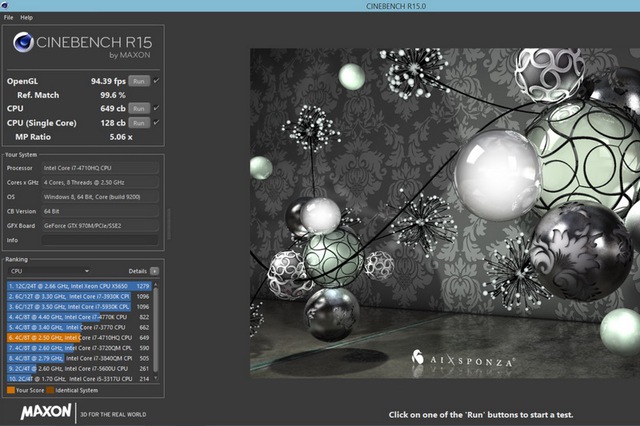Click the Cores x GHz field
Image resolution: width=640 pixels, height=426 pixels.
point(100,182)
